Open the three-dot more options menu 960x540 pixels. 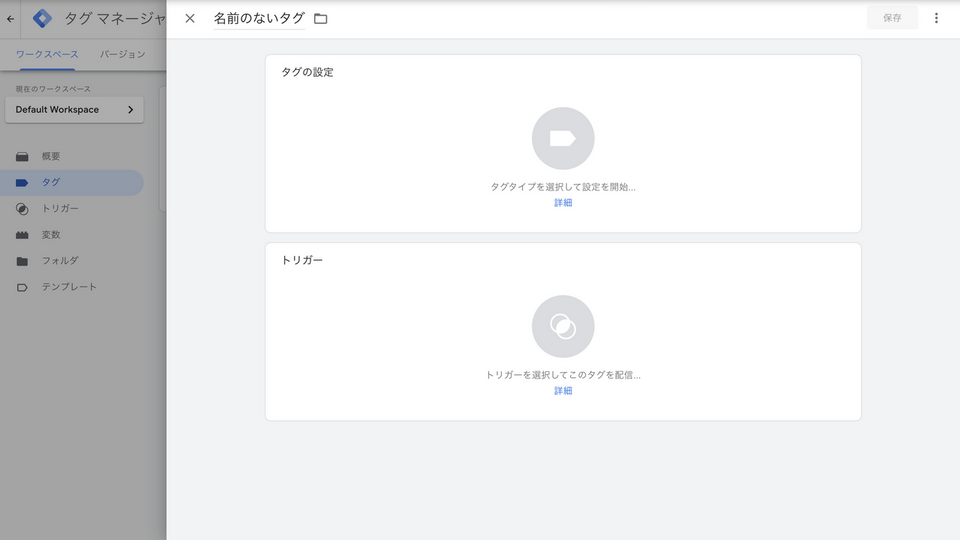936,18
